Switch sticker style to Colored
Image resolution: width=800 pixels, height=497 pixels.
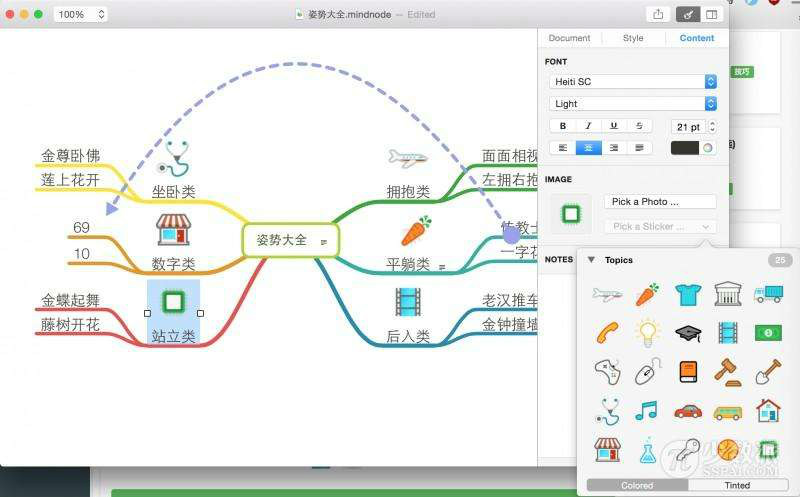[637, 485]
